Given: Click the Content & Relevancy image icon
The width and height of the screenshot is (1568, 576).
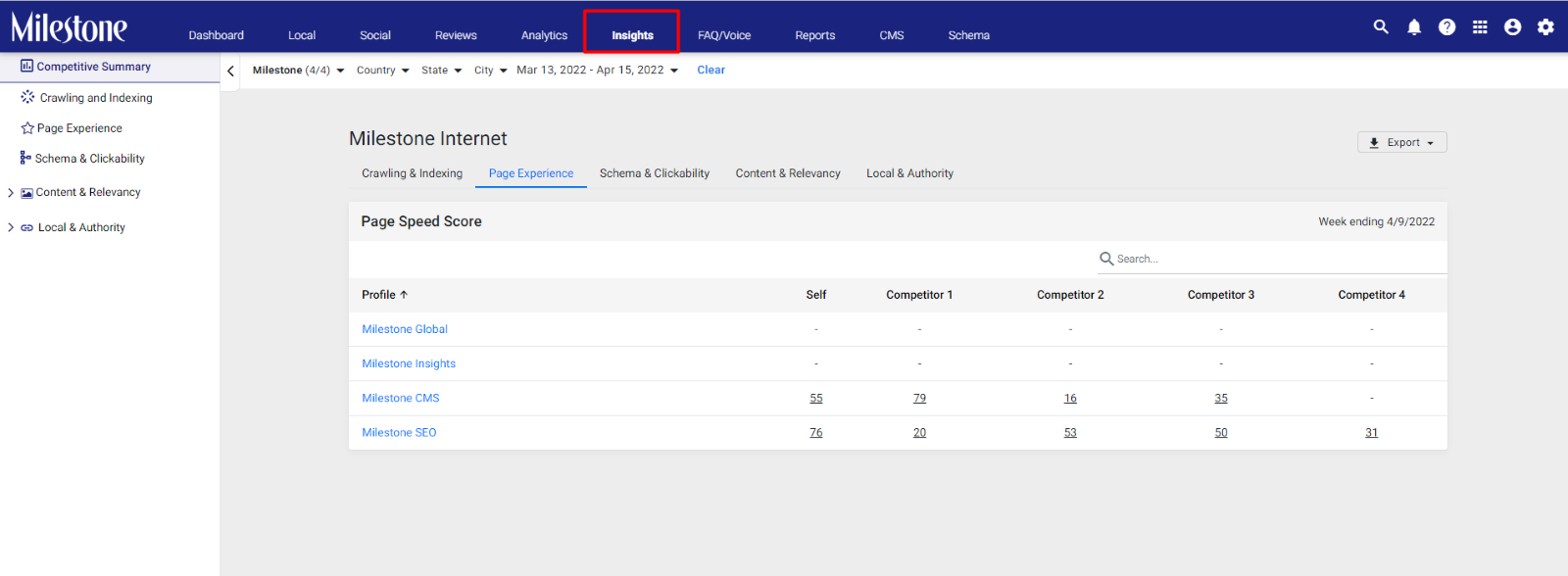Looking at the screenshot, I should point(26,193).
